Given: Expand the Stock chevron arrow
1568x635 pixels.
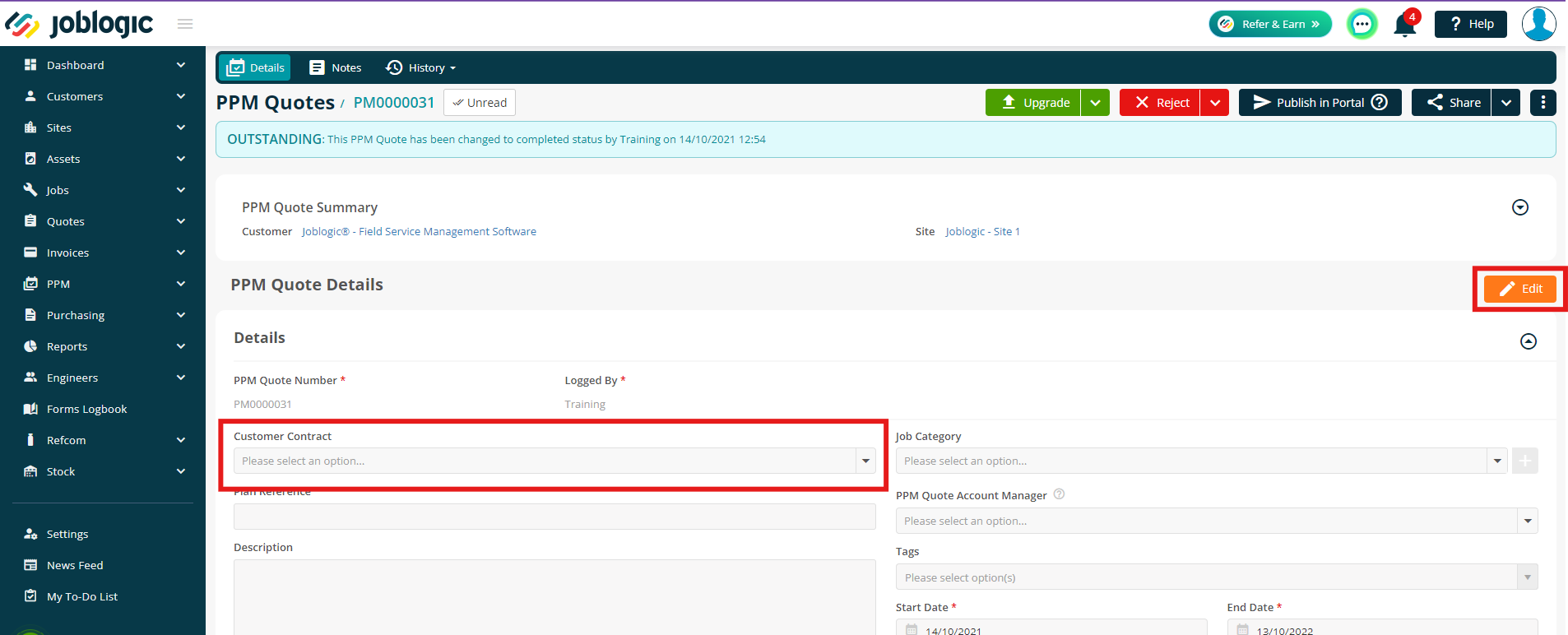Looking at the screenshot, I should click(x=181, y=471).
